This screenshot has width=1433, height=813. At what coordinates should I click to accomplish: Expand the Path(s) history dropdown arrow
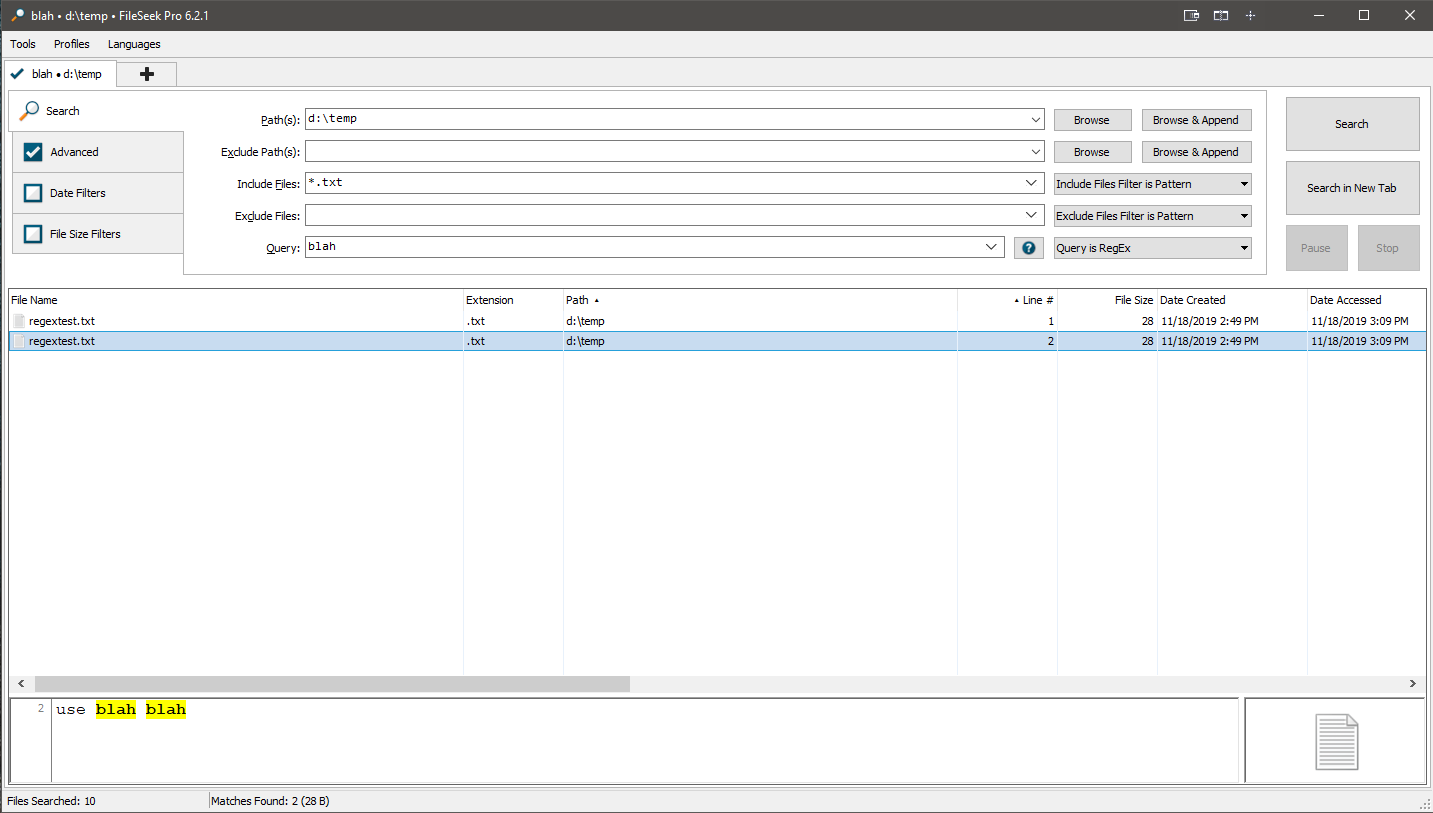1034,120
